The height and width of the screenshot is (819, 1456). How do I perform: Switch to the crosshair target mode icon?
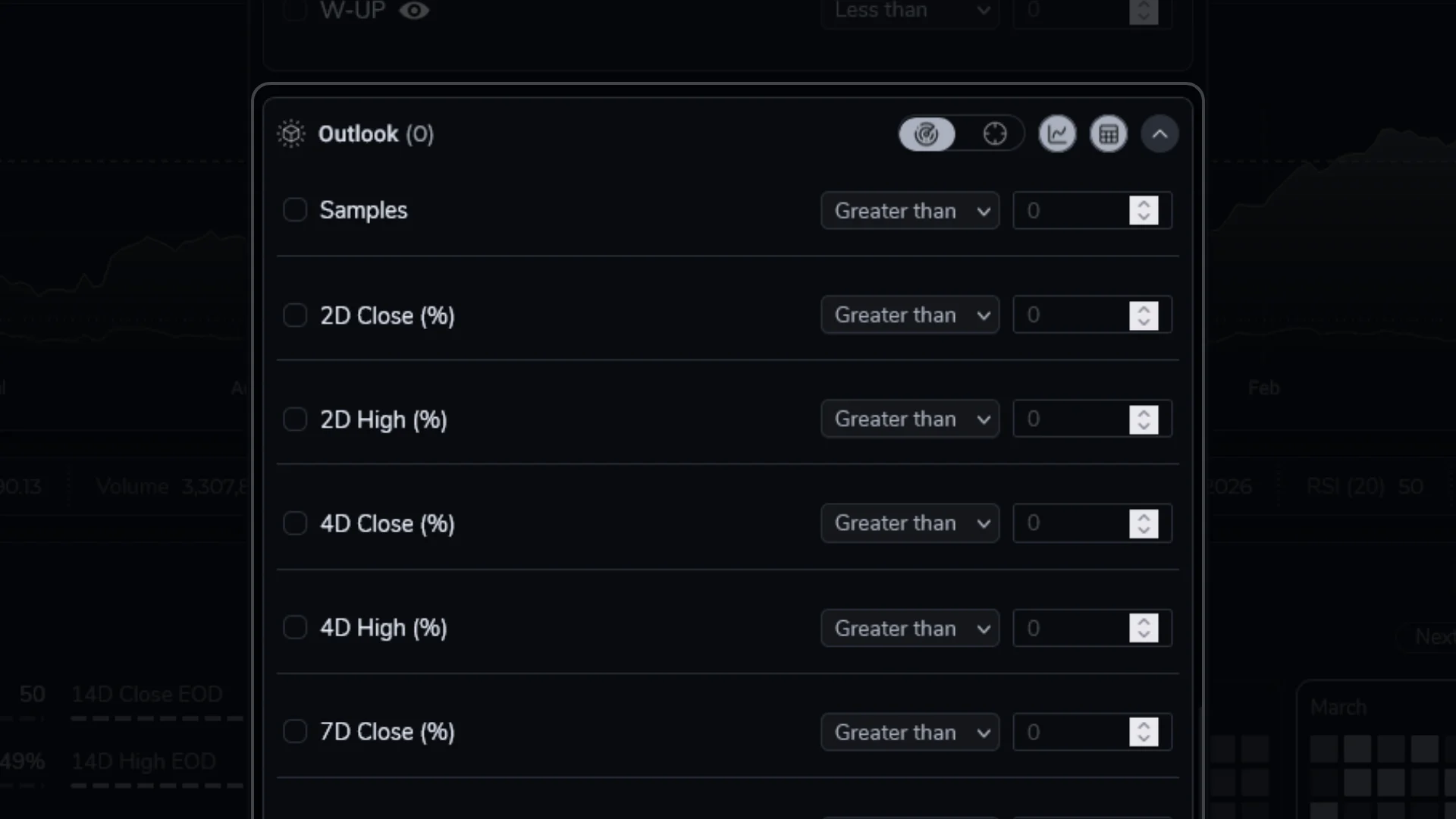point(994,134)
